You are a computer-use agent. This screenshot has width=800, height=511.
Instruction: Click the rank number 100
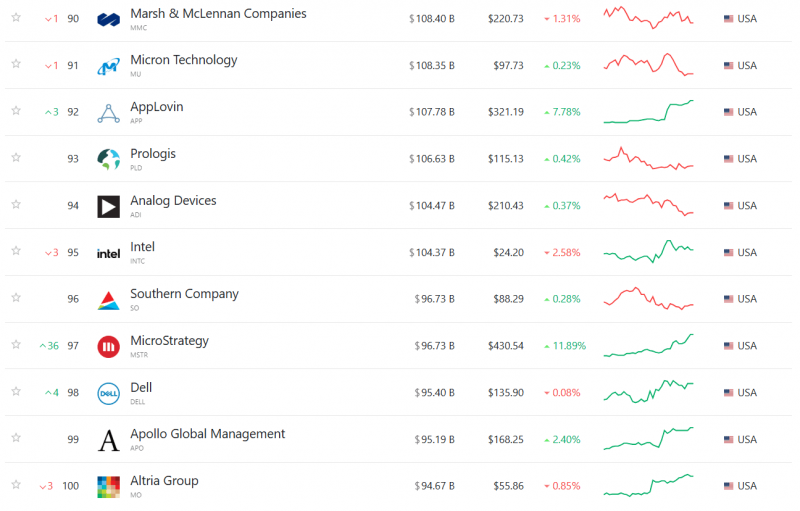pos(70,486)
